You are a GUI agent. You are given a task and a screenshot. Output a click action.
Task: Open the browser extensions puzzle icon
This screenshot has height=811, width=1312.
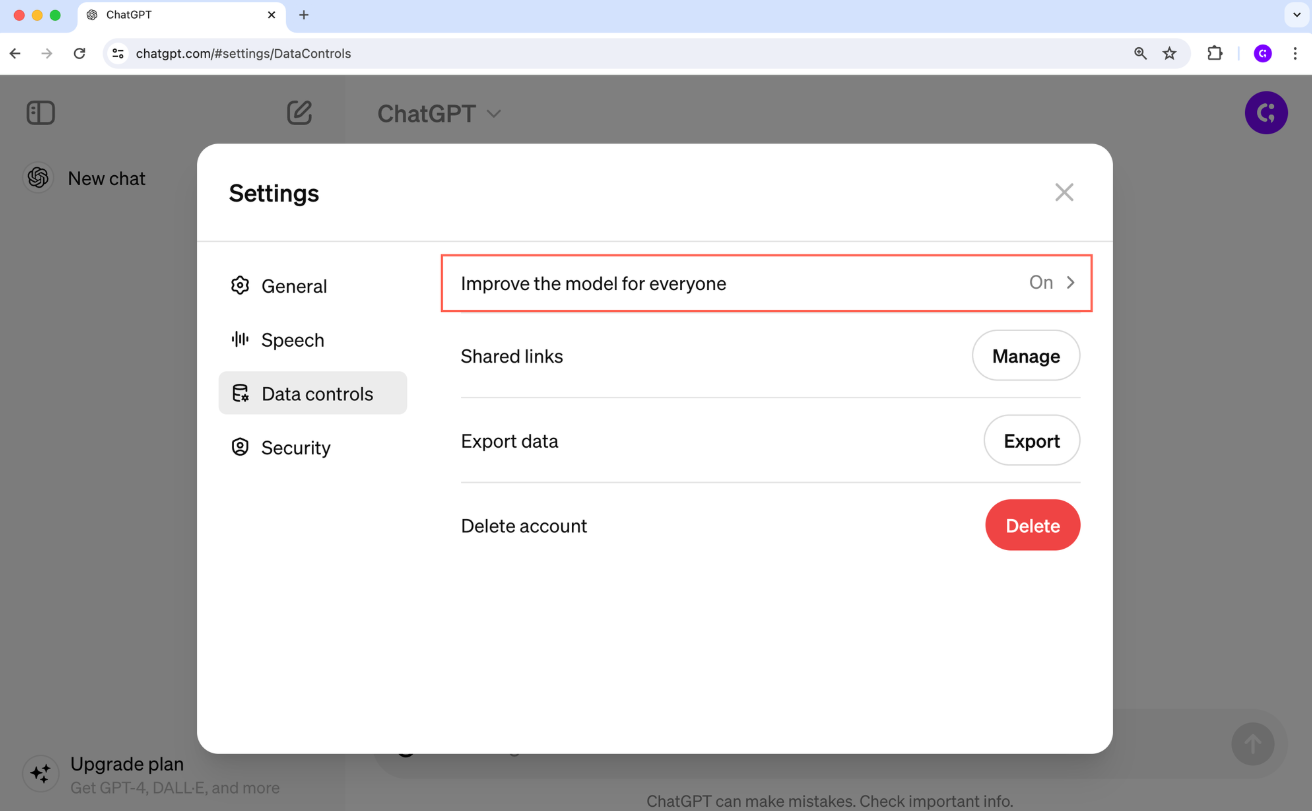[1215, 53]
